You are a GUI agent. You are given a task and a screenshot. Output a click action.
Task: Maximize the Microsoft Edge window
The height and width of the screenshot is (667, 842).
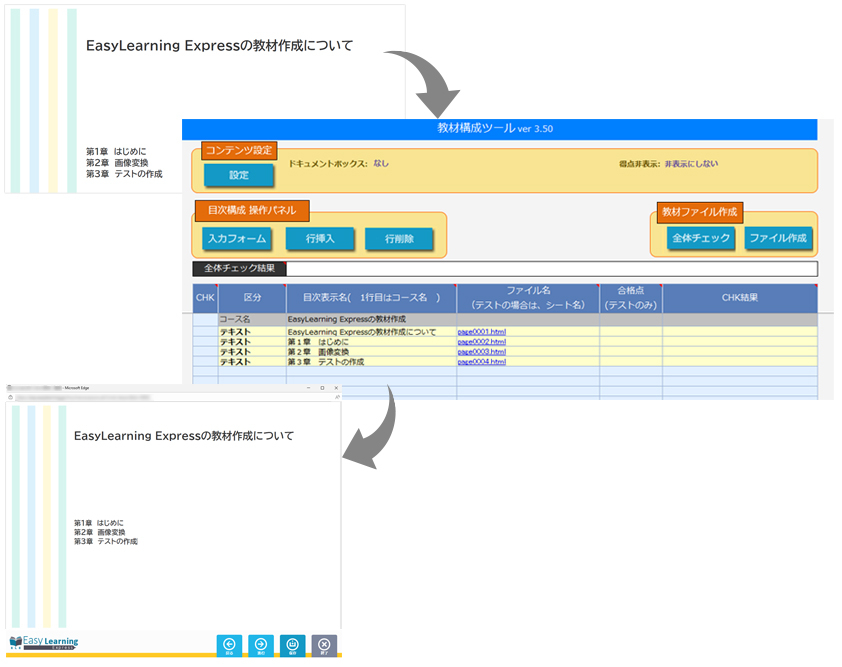pyautogui.click(x=322, y=386)
